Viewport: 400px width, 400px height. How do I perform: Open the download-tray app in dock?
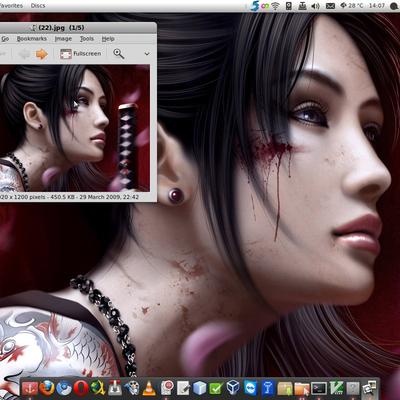(x=115, y=388)
